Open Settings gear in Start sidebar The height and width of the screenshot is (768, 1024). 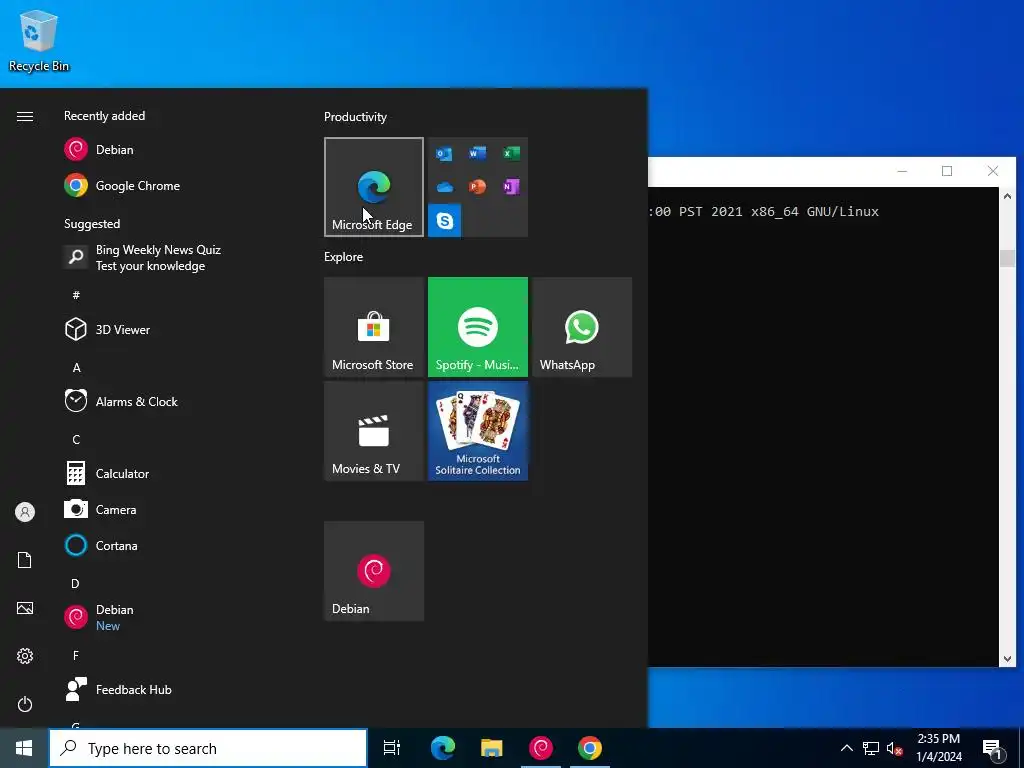[25, 656]
